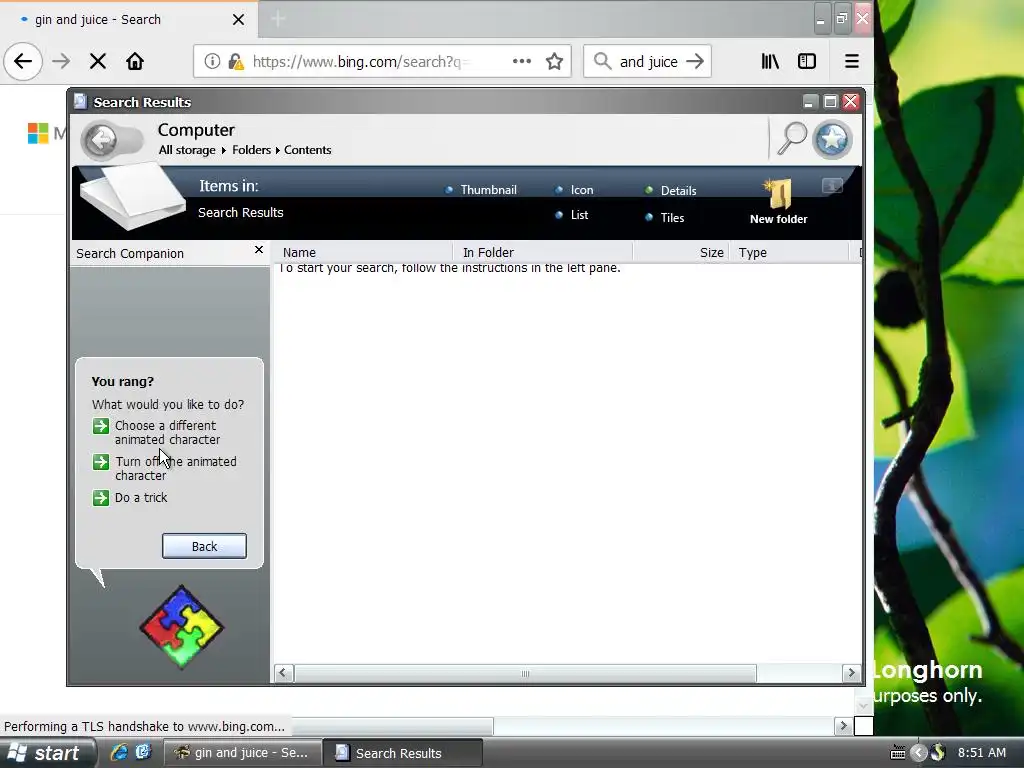
Task: Expand the arrow after Folders breadcrumb
Action: point(278,150)
